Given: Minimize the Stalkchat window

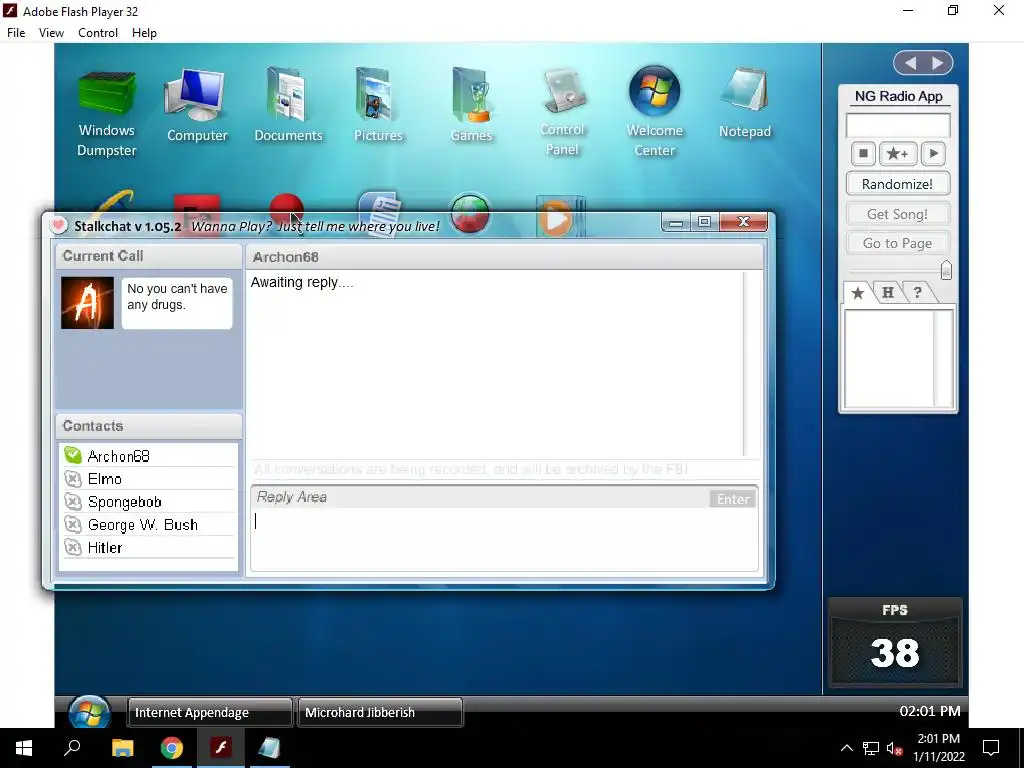Looking at the screenshot, I should click(x=676, y=223).
